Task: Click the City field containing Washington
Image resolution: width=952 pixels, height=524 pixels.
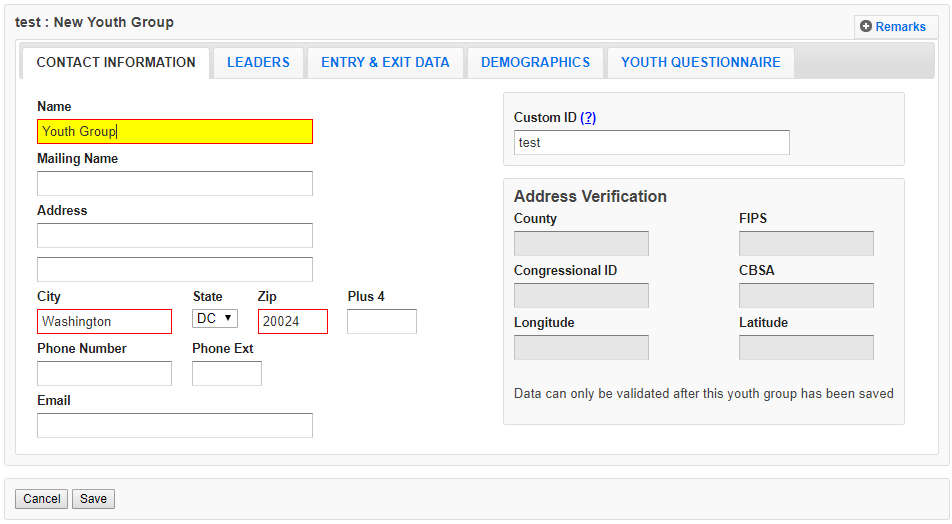Action: (x=104, y=322)
